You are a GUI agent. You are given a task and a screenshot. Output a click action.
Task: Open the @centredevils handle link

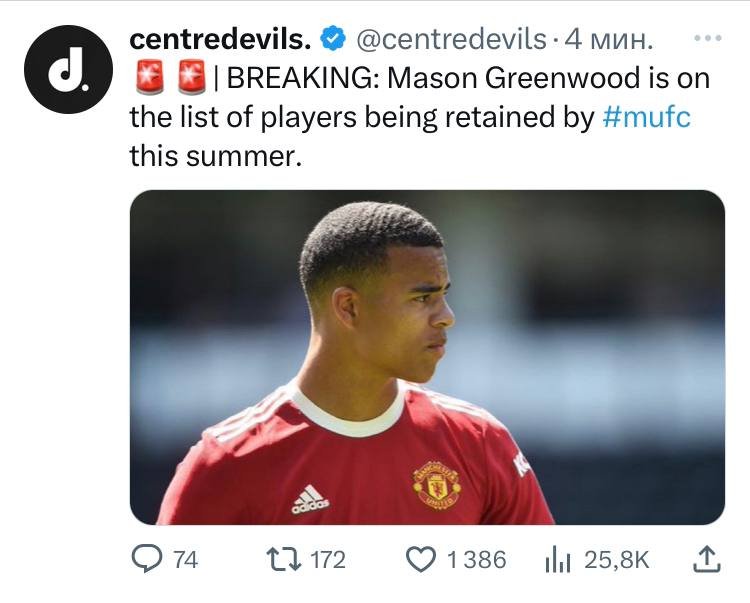pos(450,40)
